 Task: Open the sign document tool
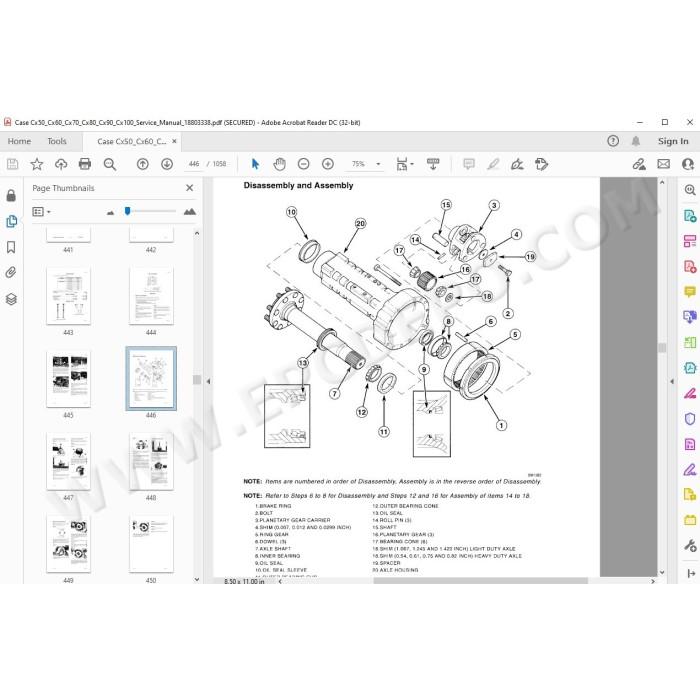(517, 164)
